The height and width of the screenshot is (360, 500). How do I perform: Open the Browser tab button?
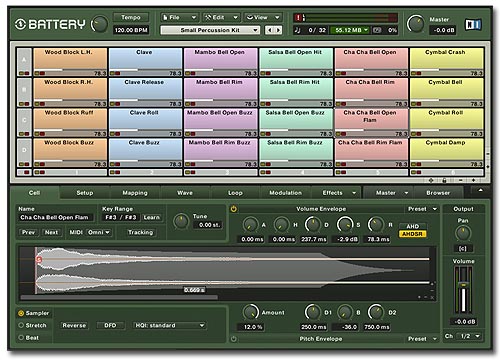[438, 193]
